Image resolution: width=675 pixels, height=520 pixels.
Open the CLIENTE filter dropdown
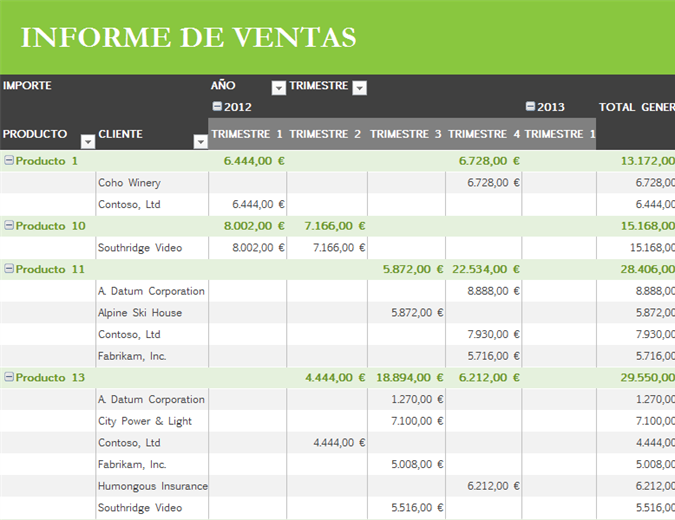point(200,141)
